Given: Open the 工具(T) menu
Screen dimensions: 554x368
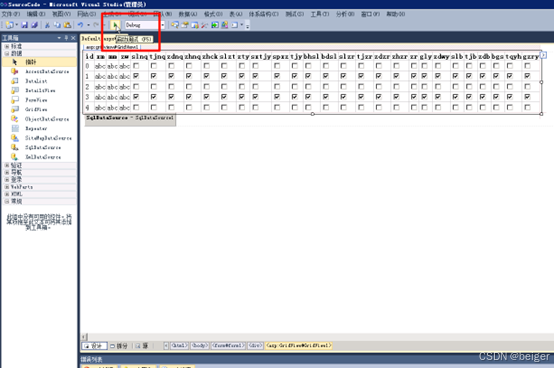Looking at the screenshot, I should point(320,14).
